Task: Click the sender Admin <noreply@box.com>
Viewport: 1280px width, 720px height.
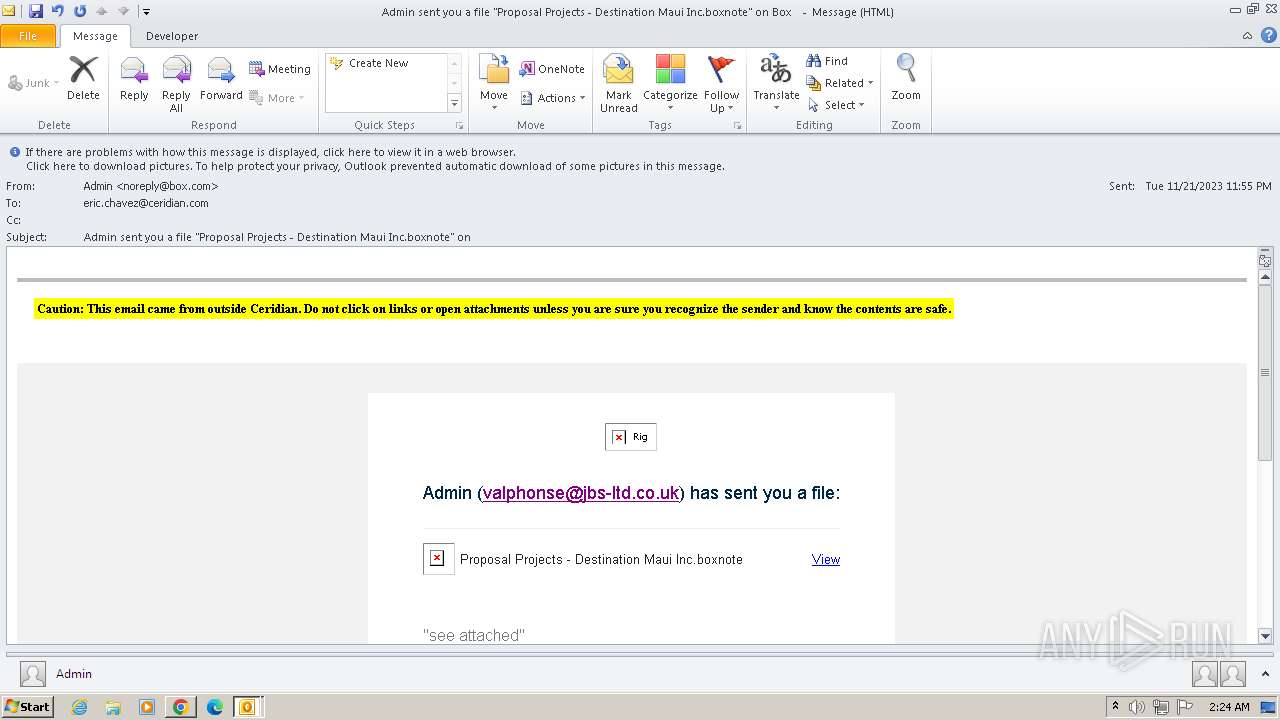Action: point(151,186)
